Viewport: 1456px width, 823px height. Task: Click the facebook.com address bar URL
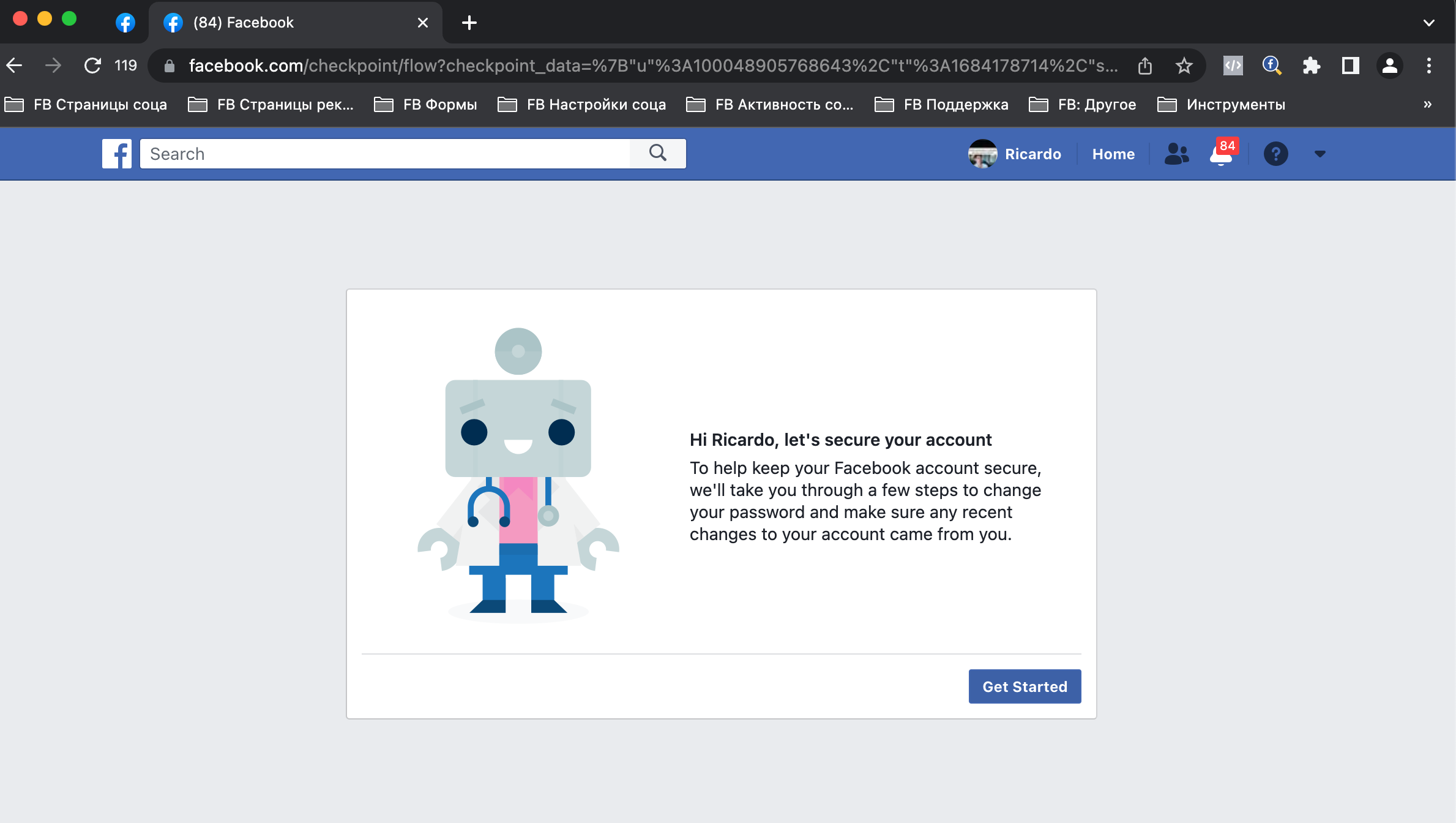tap(653, 66)
